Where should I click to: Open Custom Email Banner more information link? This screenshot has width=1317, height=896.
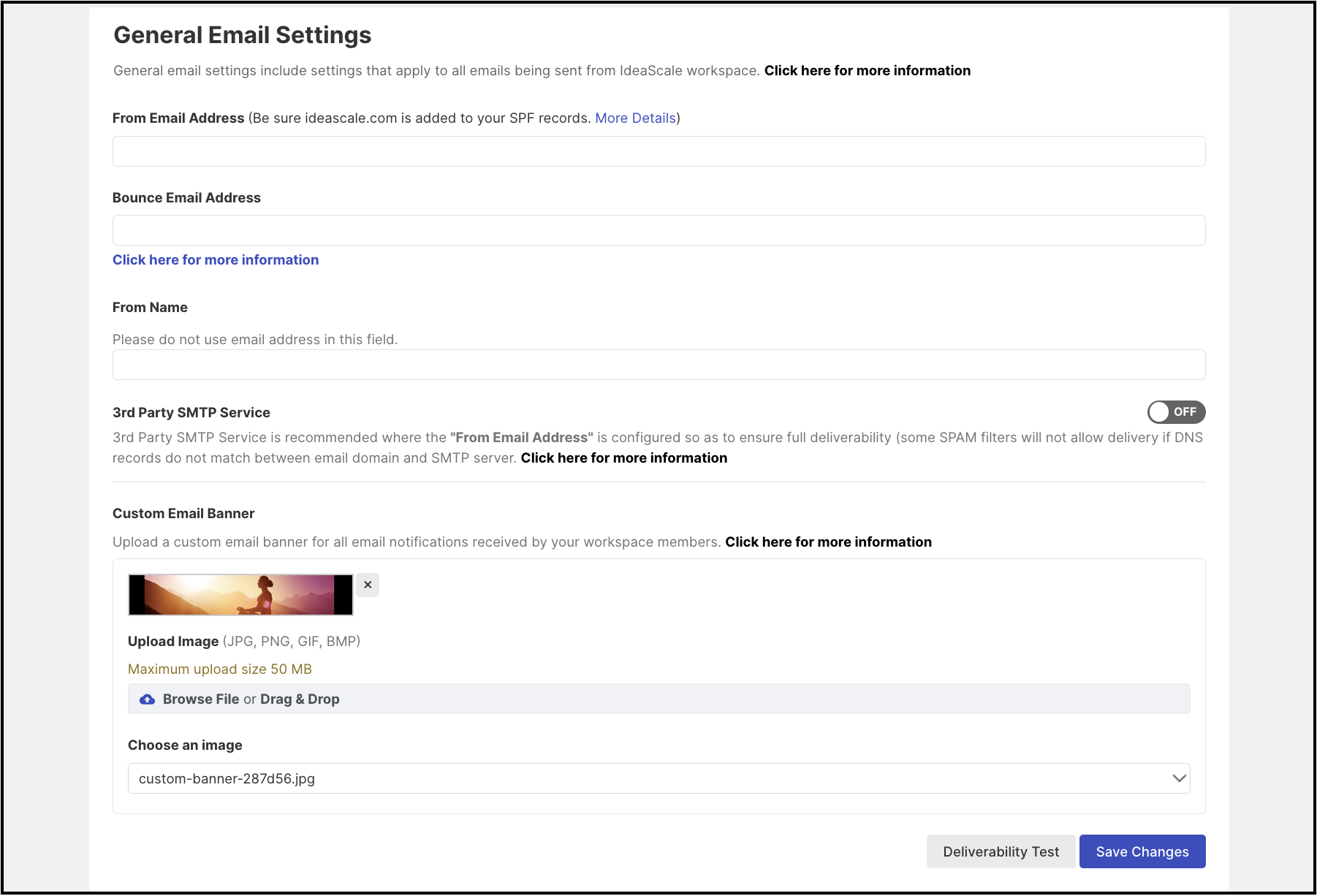coord(828,542)
